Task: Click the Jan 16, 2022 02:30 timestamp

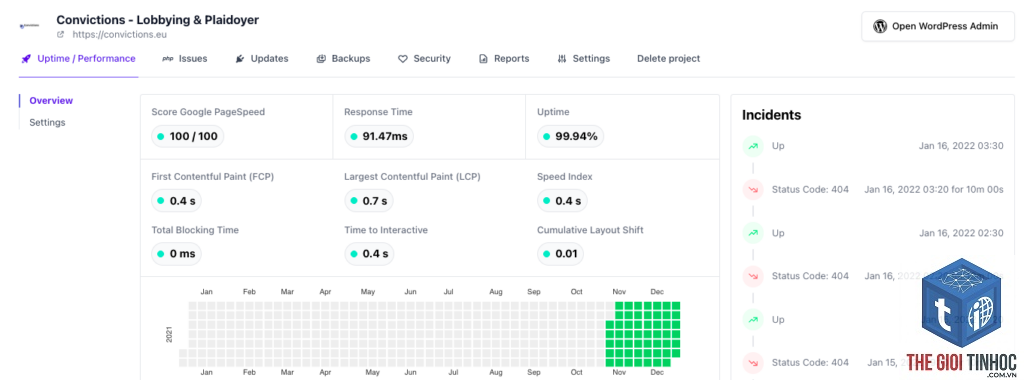Action: 961,232
